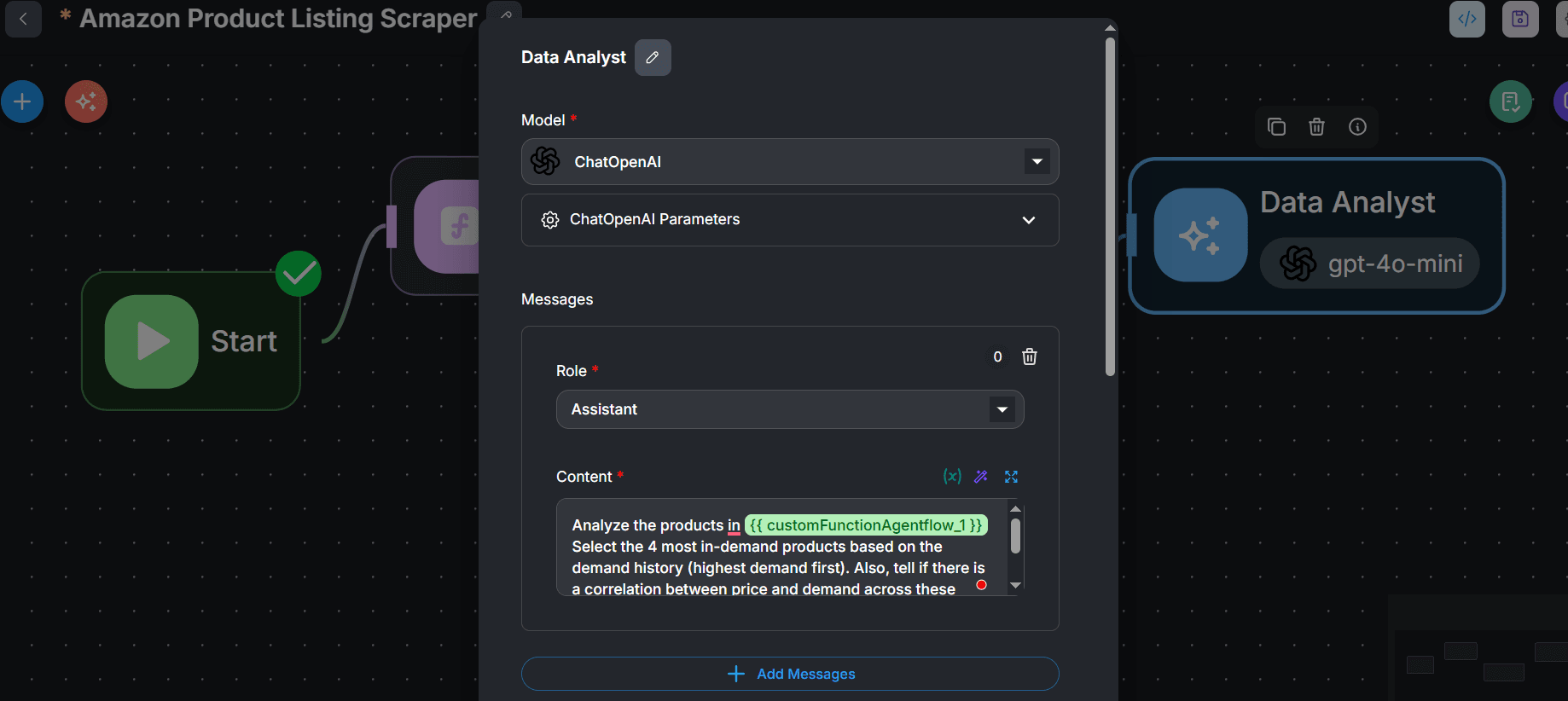Screen dimensions: 1568x701
Task: Click the OpenAI logo on gpt-4o-mini chip
Action: (1298, 264)
